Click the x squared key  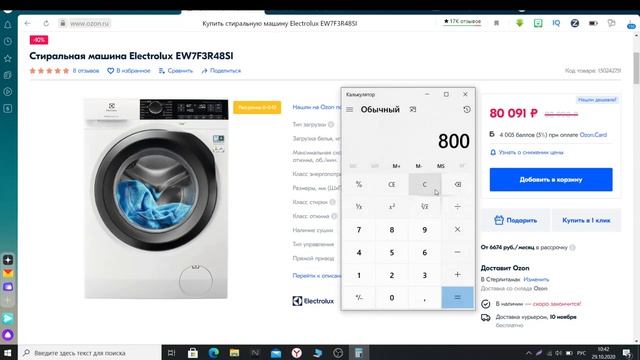(391, 207)
